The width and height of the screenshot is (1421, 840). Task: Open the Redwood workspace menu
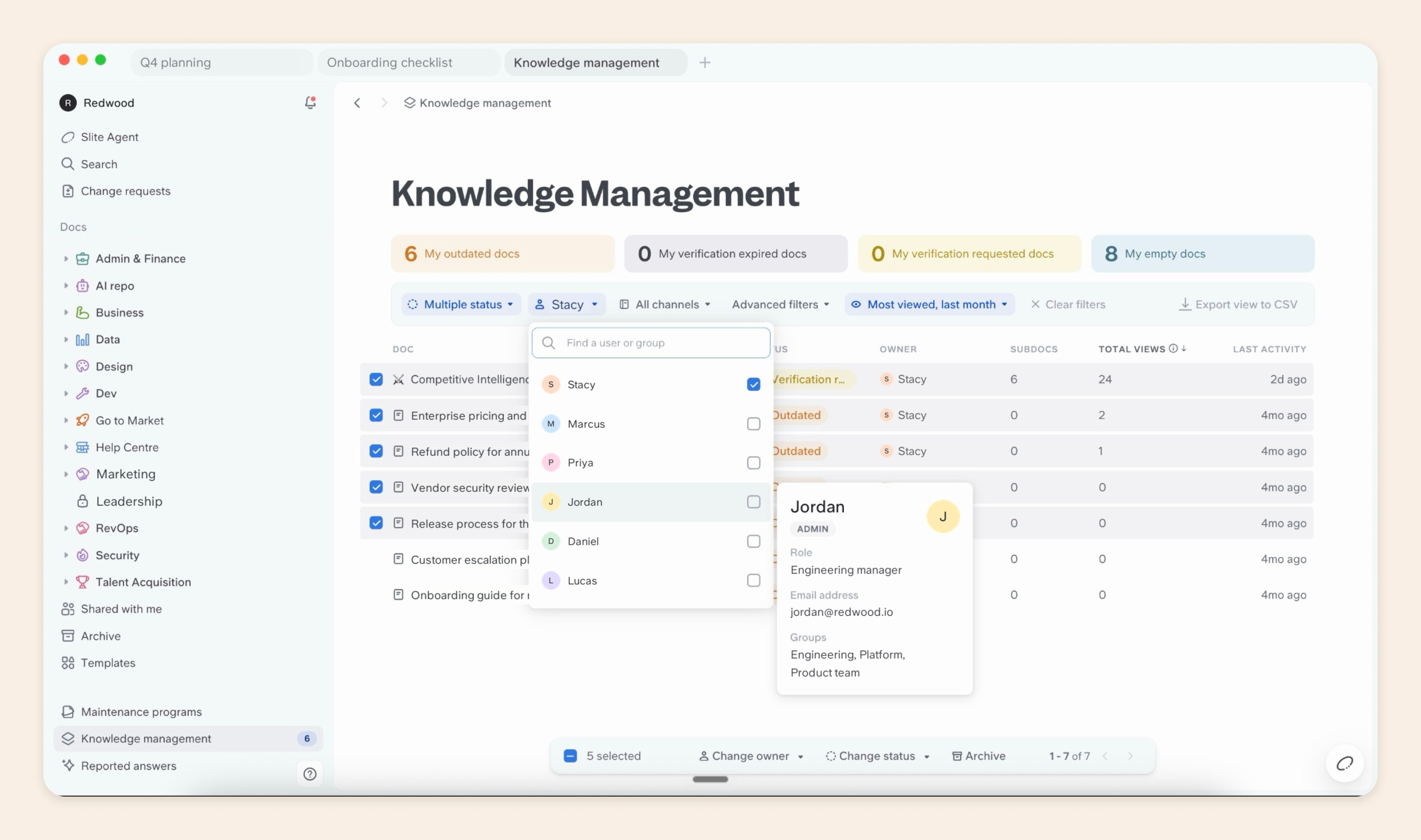click(97, 102)
